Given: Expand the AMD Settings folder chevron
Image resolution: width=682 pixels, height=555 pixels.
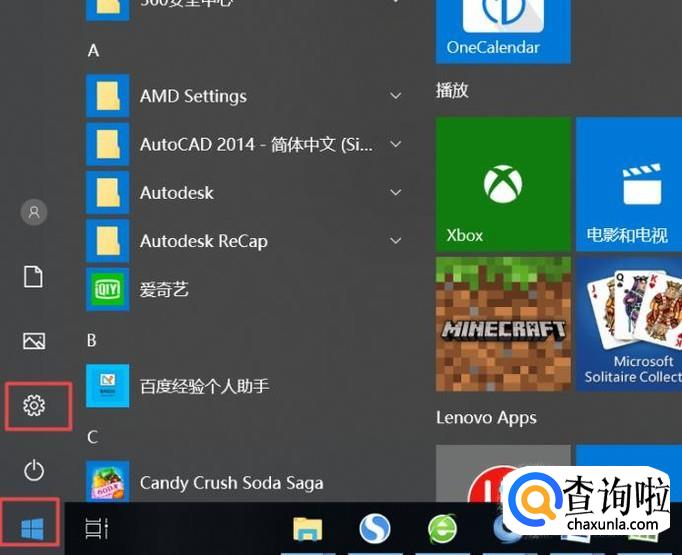Looking at the screenshot, I should [x=395, y=96].
